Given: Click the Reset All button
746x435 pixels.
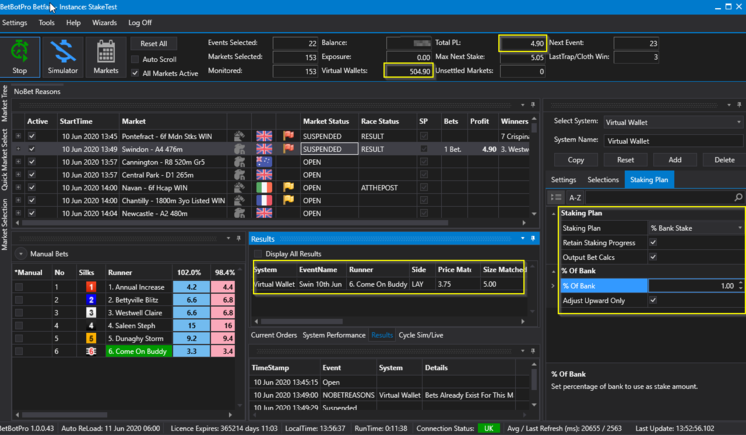Looking at the screenshot, I should tap(153, 44).
